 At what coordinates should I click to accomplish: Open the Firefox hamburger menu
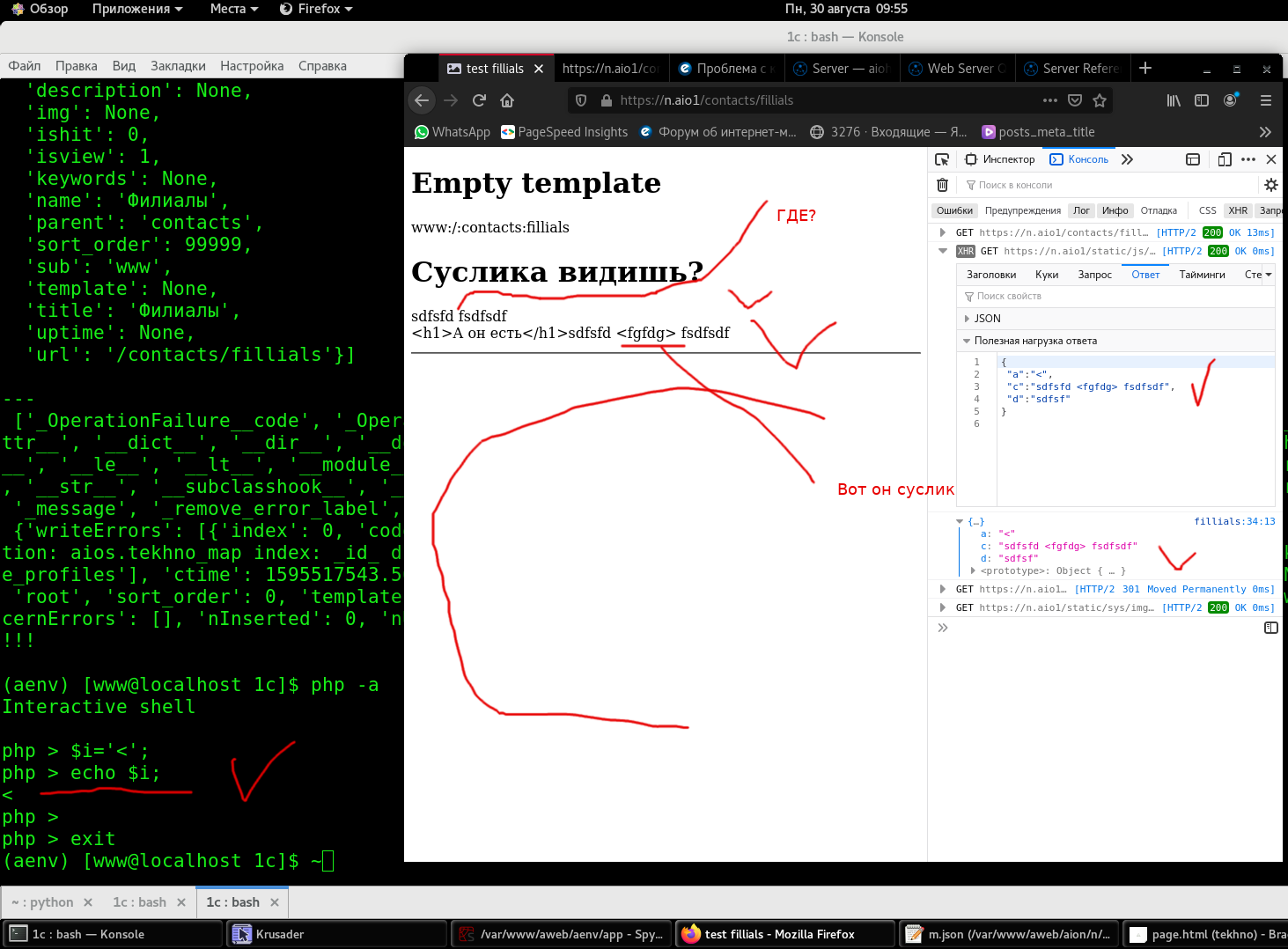[1266, 100]
